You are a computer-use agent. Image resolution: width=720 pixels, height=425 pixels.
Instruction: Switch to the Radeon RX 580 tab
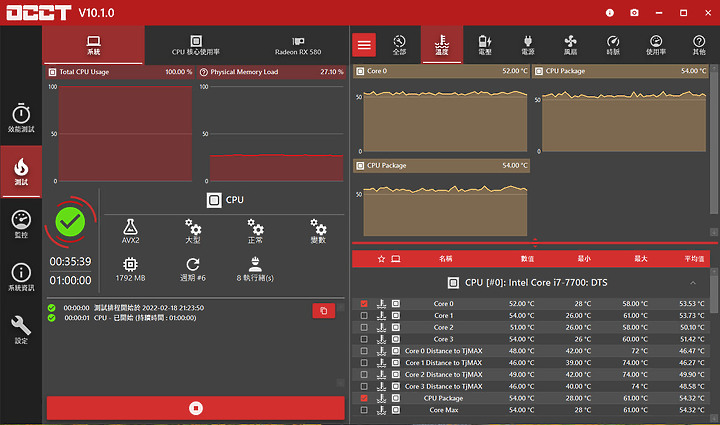click(298, 45)
